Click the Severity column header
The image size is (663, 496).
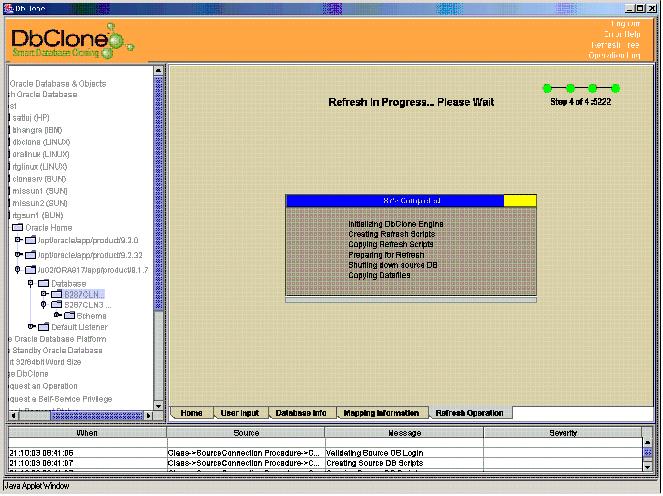(x=563, y=433)
